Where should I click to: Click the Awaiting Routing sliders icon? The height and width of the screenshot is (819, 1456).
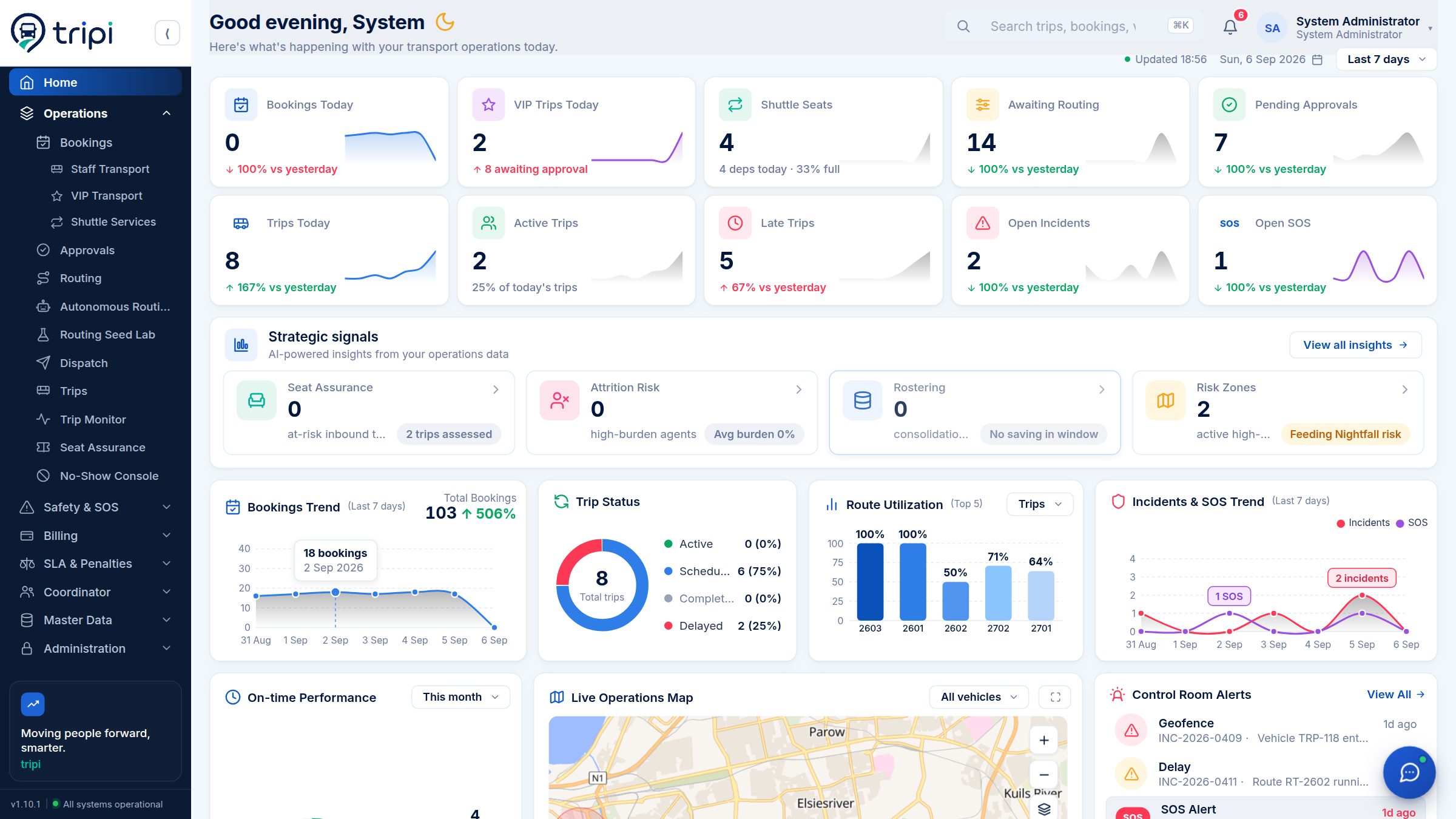(x=983, y=104)
